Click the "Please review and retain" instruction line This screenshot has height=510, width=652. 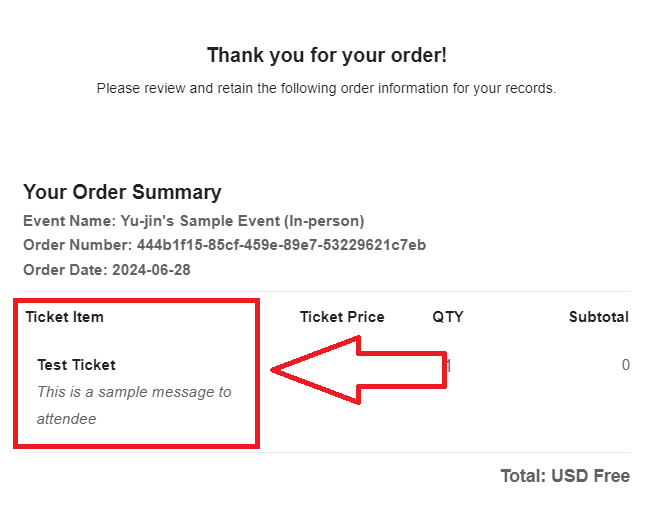[326, 89]
